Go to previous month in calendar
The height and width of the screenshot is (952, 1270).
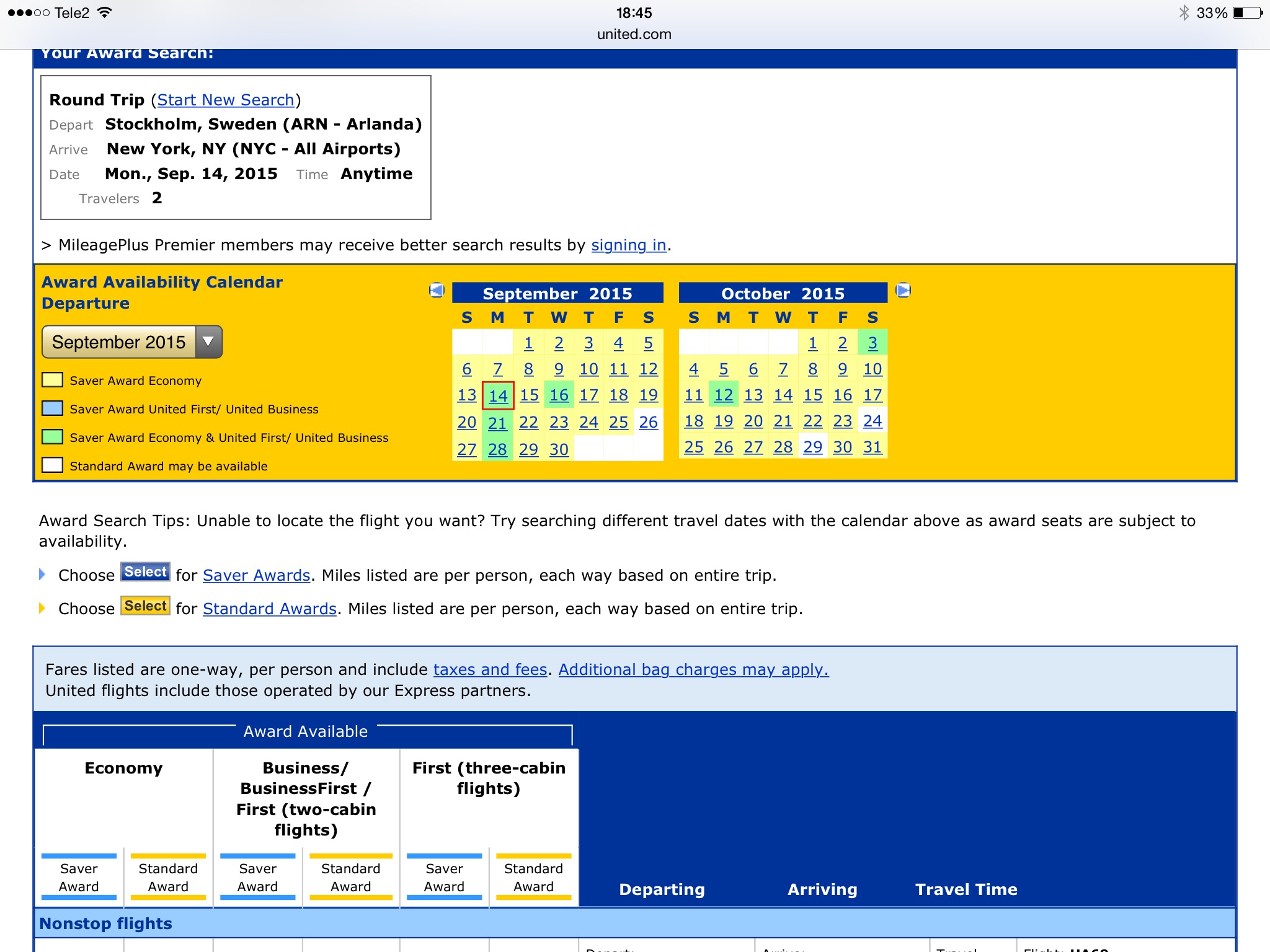(x=437, y=290)
